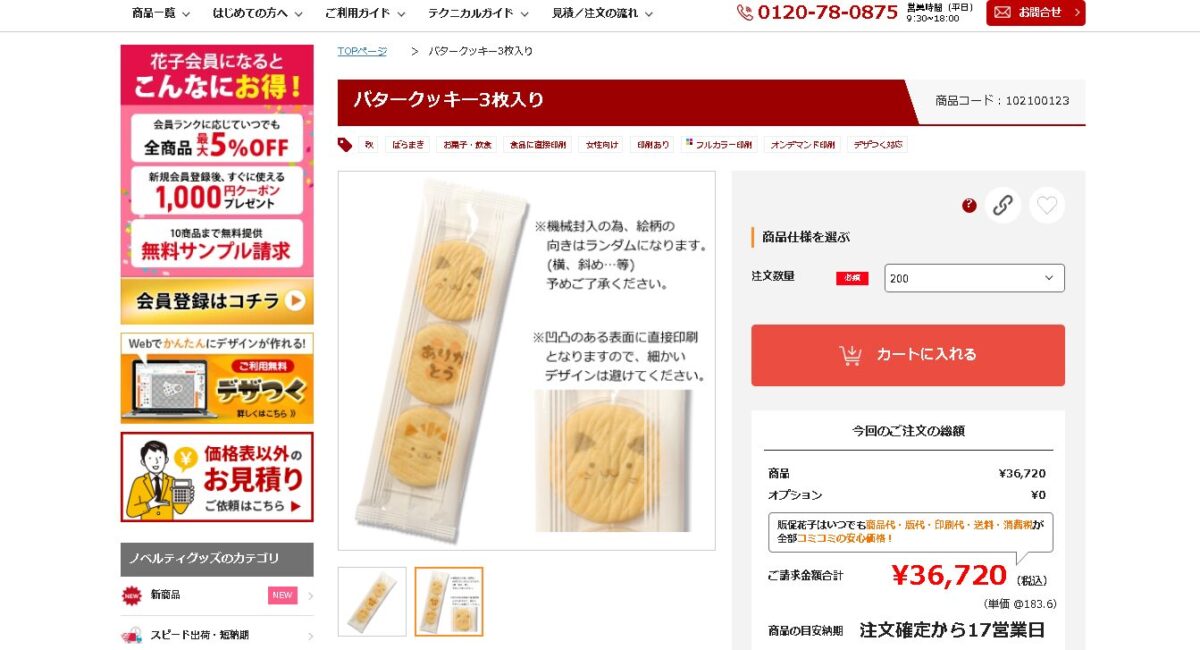Image resolution: width=1200 pixels, height=650 pixels.
Task: Expand the テクニカルガイド menu
Action: (478, 13)
